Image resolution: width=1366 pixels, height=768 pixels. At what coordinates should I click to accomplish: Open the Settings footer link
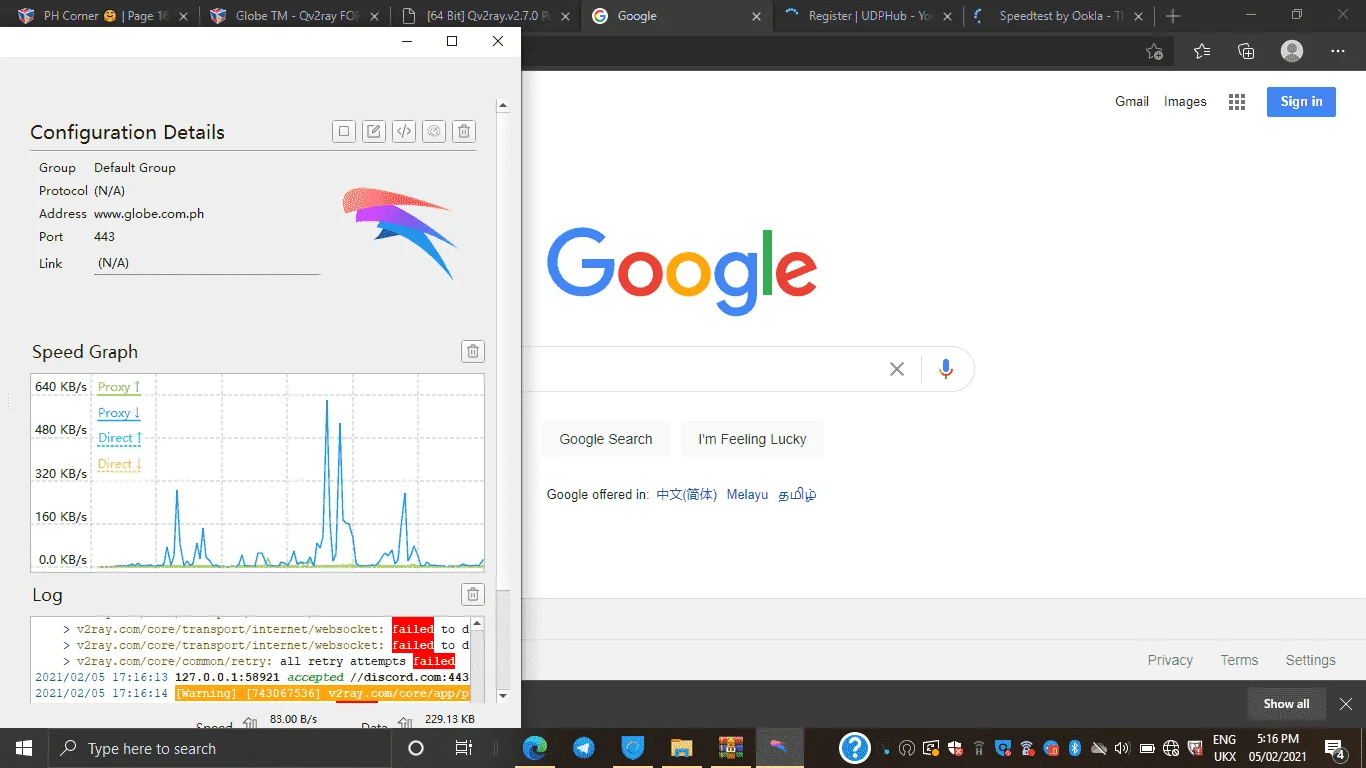pyautogui.click(x=1310, y=660)
